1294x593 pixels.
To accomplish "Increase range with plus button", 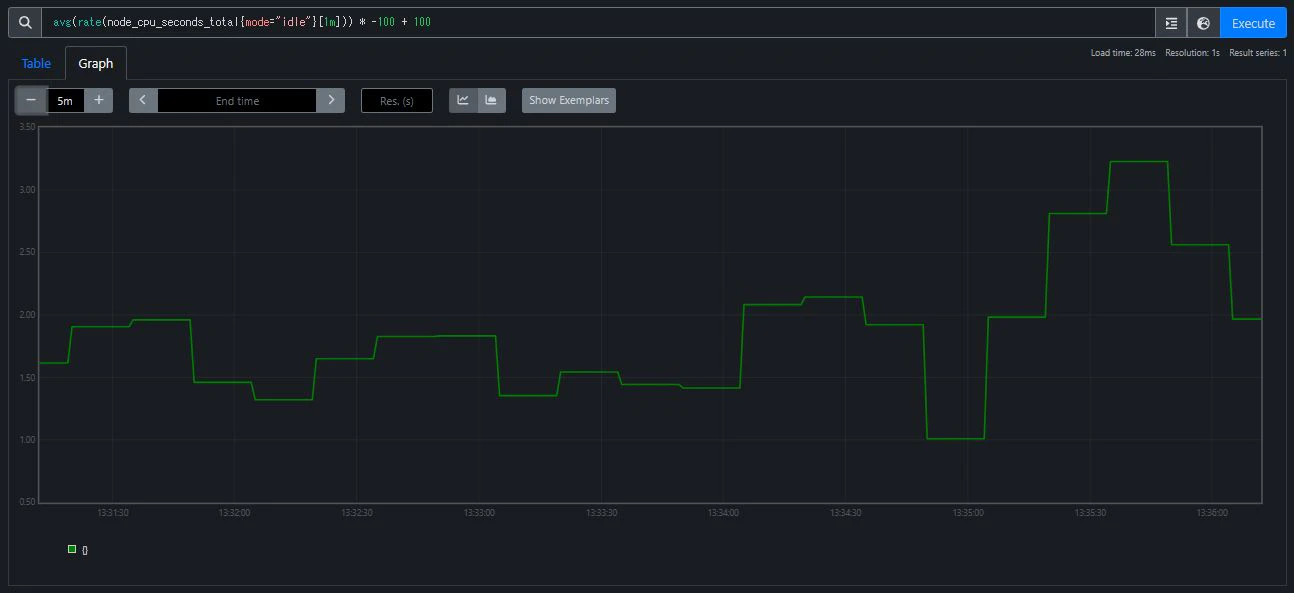I will (x=98, y=100).
